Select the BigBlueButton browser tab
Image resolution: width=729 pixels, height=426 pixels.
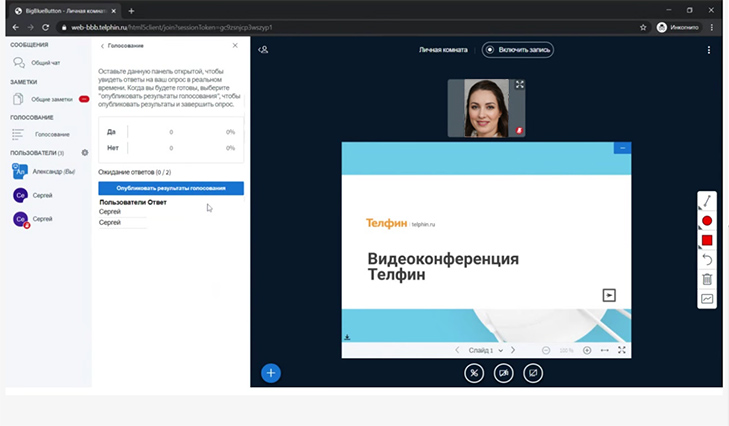[x=64, y=11]
